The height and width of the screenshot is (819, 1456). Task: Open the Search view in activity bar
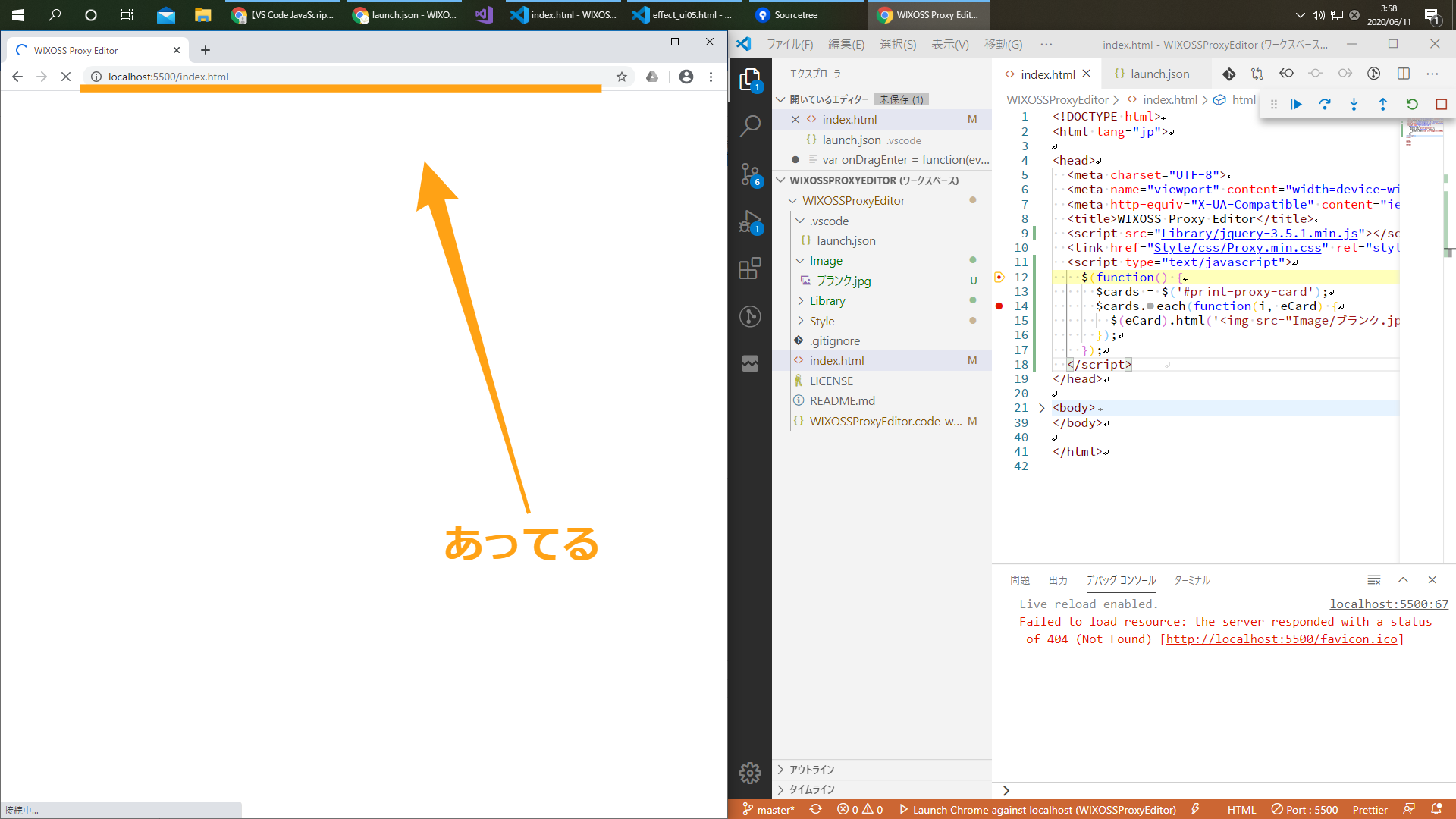click(750, 126)
